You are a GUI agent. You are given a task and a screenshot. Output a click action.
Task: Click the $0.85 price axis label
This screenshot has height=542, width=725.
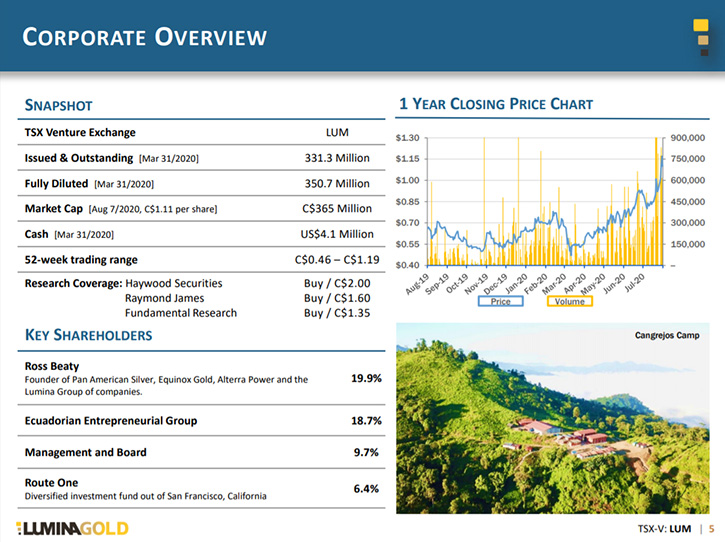407,202
